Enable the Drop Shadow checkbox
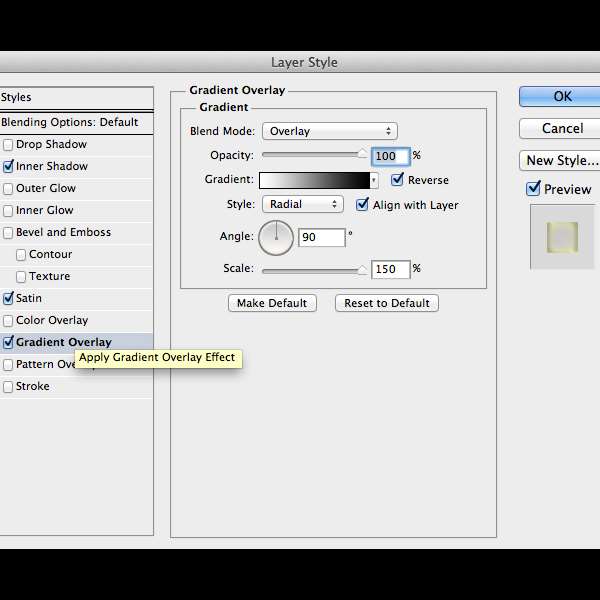Viewport: 600px width, 600px height. click(8, 145)
